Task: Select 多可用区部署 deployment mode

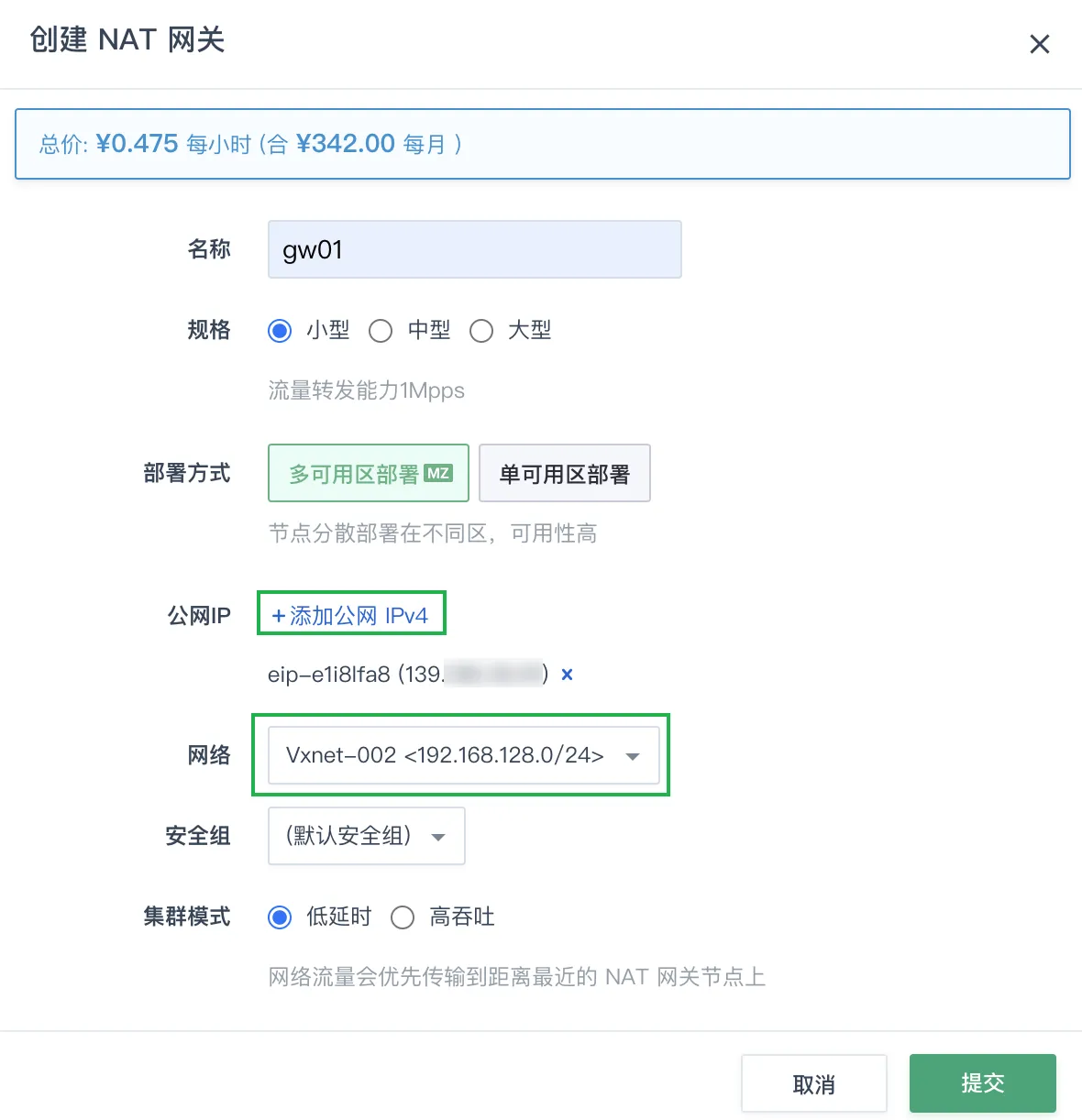Action: click(x=354, y=474)
